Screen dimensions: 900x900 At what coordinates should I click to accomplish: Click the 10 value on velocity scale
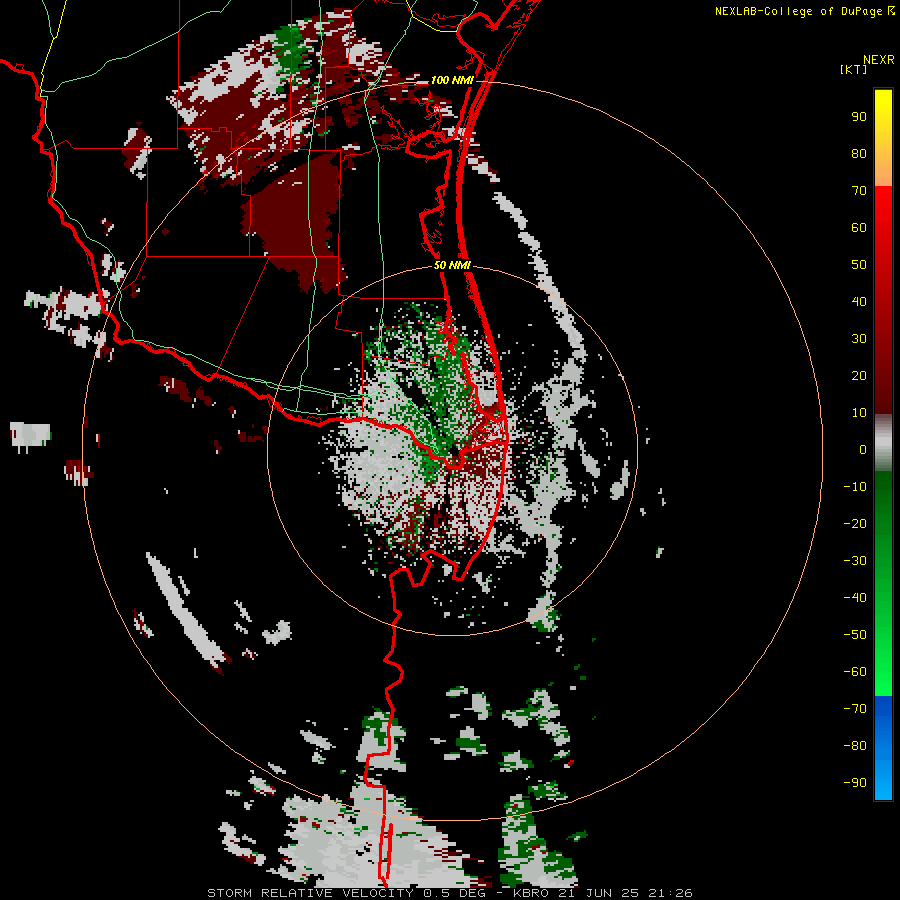(x=859, y=413)
